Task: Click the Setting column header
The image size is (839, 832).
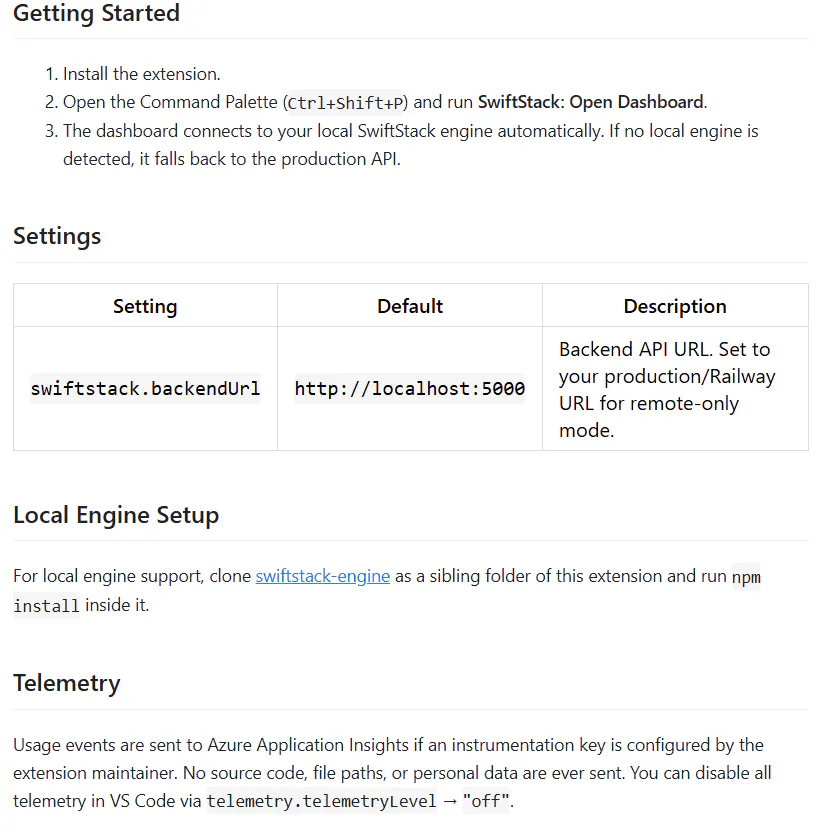Action: (x=145, y=306)
